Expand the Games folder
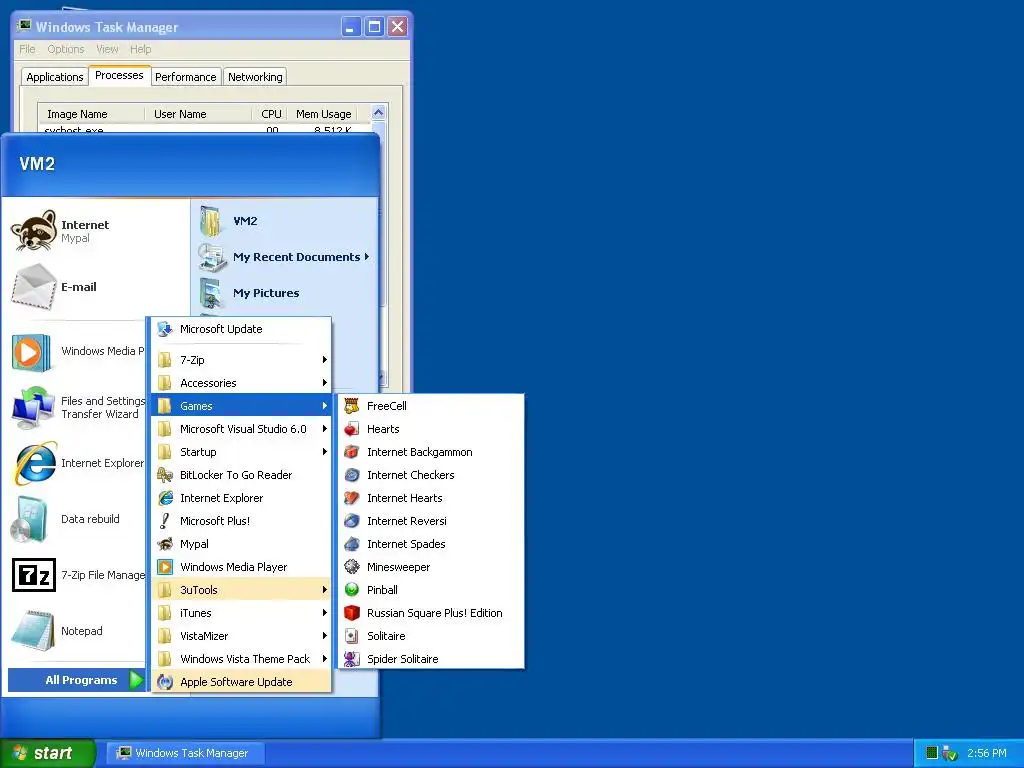 click(x=242, y=406)
